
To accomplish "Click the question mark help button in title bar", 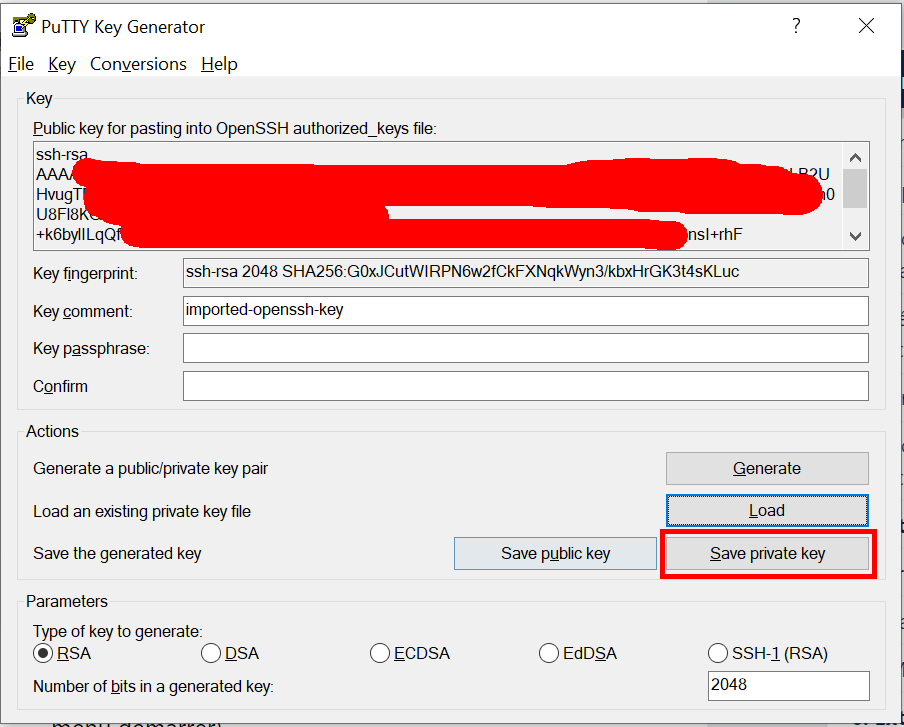I will [x=796, y=26].
